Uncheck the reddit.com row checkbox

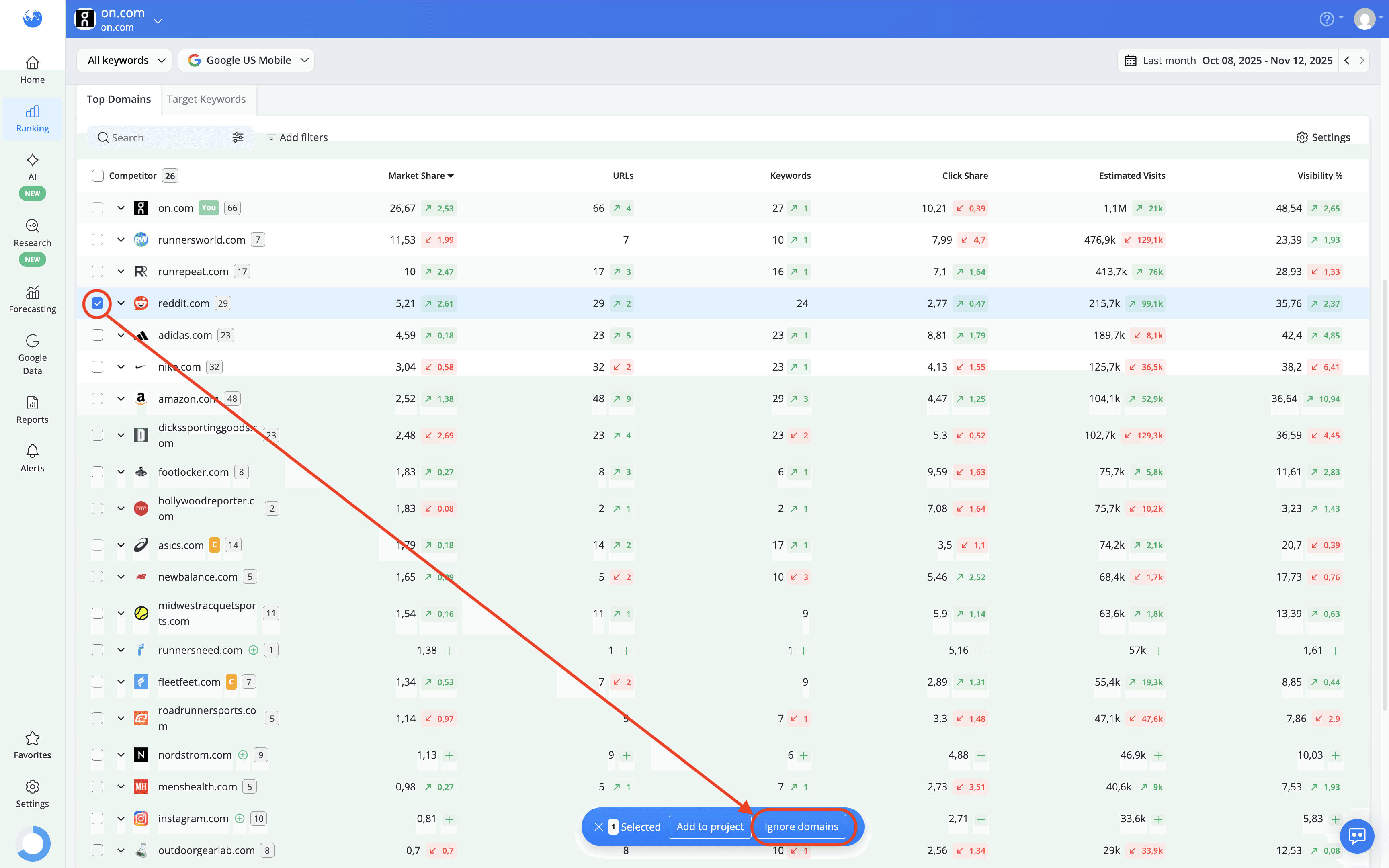click(98, 303)
